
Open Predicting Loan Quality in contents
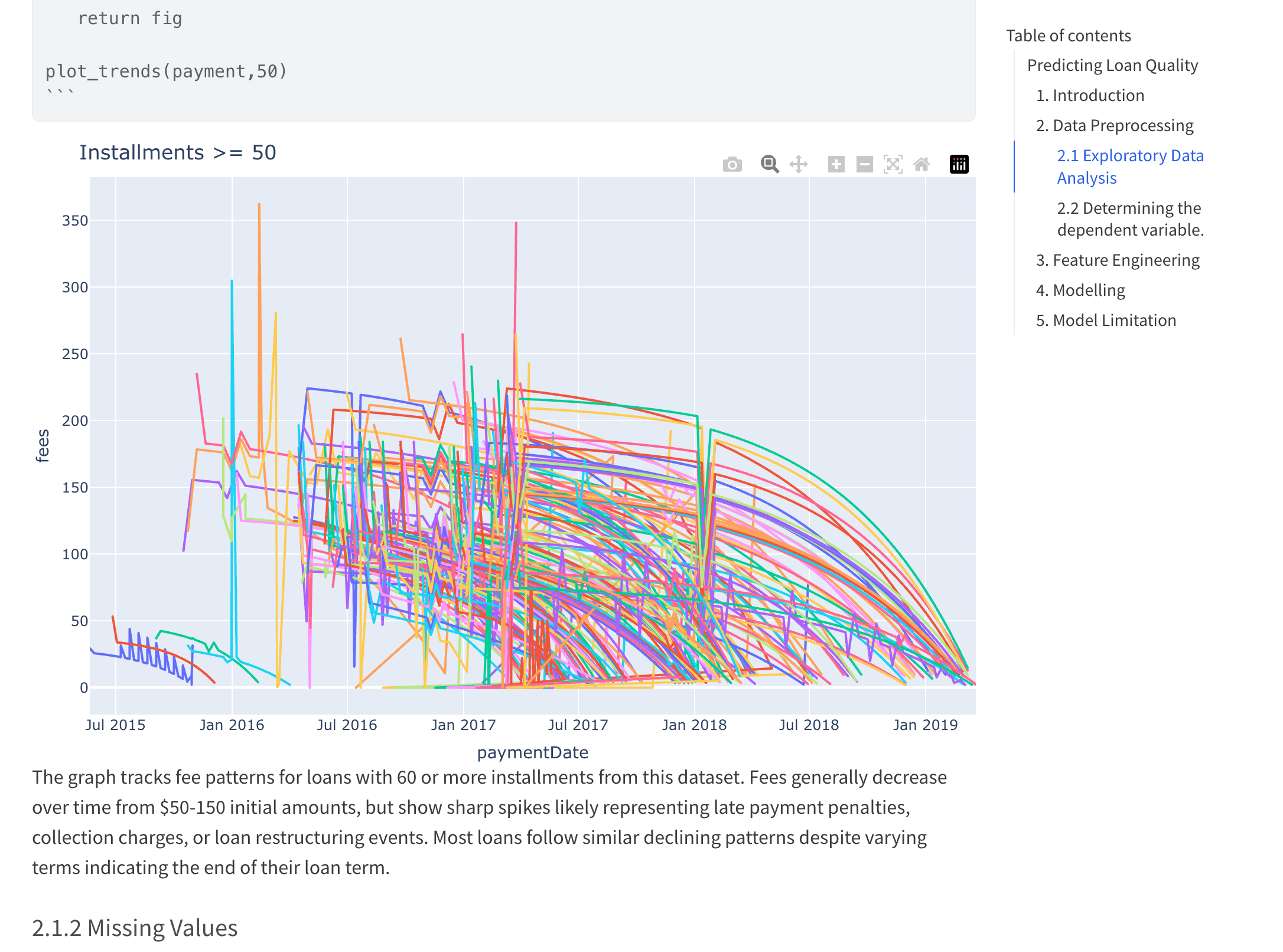coord(1112,65)
